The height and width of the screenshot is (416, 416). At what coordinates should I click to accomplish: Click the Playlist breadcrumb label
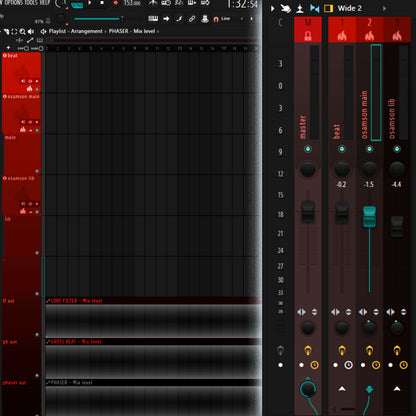coord(57,31)
